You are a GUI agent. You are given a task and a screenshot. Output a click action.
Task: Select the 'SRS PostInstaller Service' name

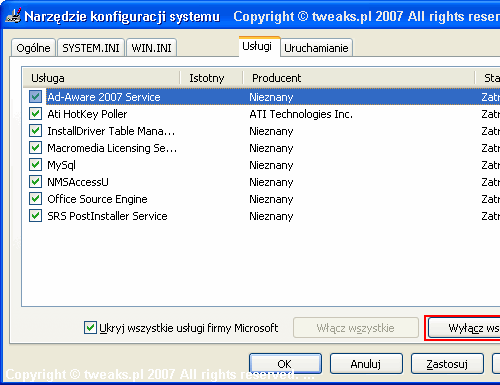[107, 216]
